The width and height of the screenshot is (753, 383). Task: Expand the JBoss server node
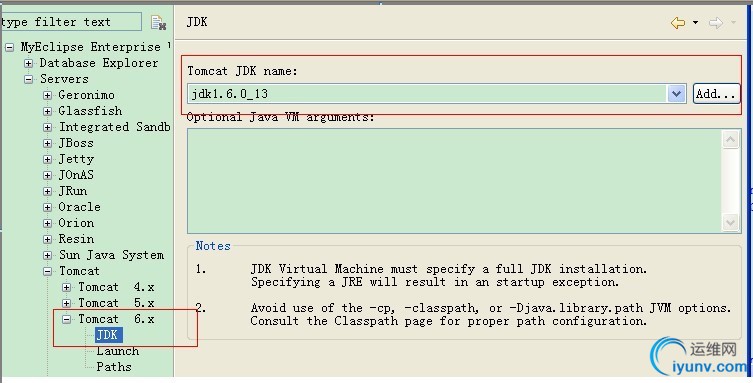click(48, 143)
